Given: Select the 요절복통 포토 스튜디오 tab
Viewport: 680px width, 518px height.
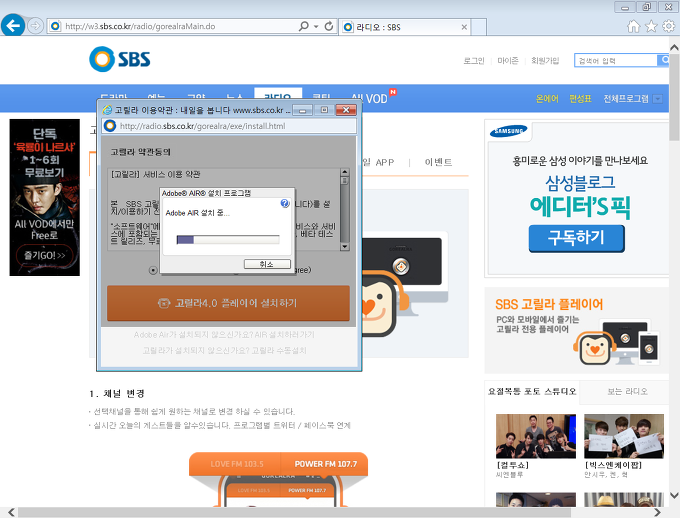Looking at the screenshot, I should (532, 391).
